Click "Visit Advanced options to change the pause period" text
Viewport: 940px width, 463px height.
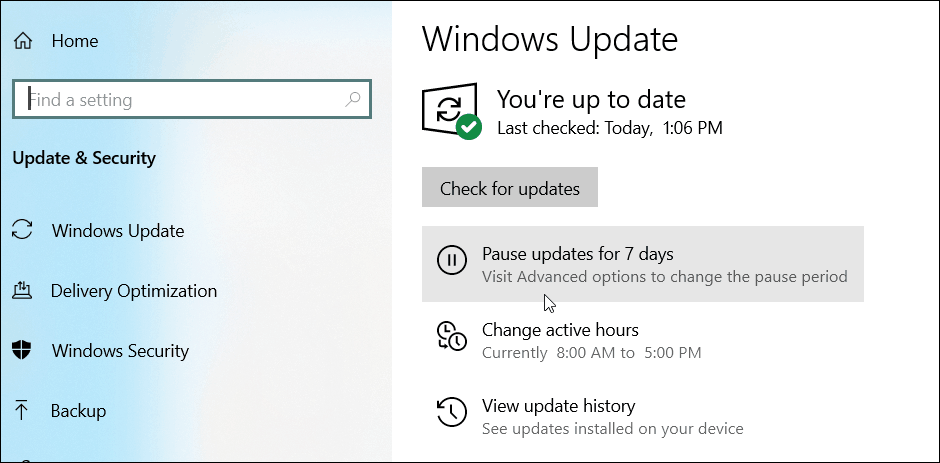664,276
